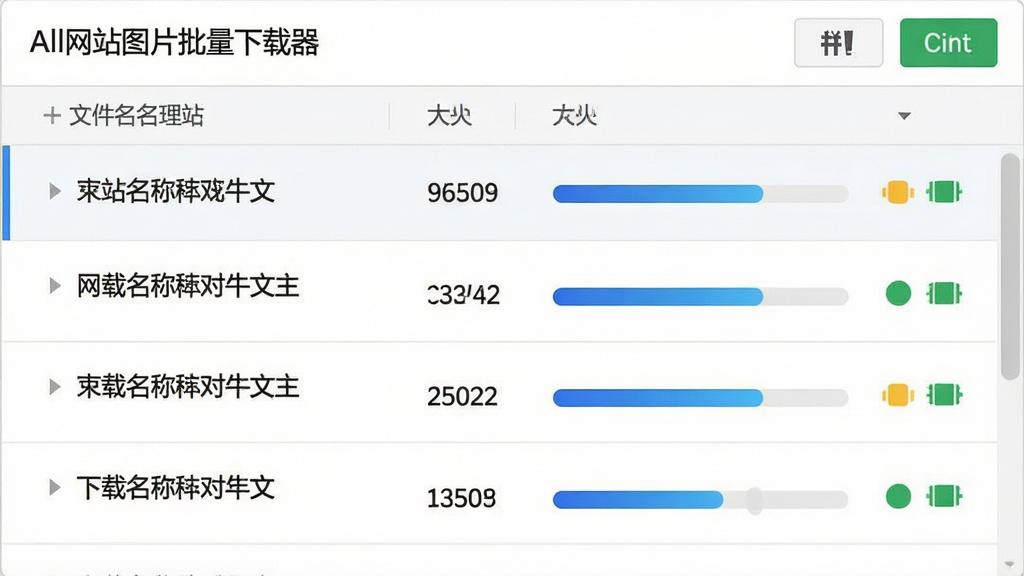Click the orange status icon in the 25022 row
The width and height of the screenshot is (1024, 576).
pos(897,394)
